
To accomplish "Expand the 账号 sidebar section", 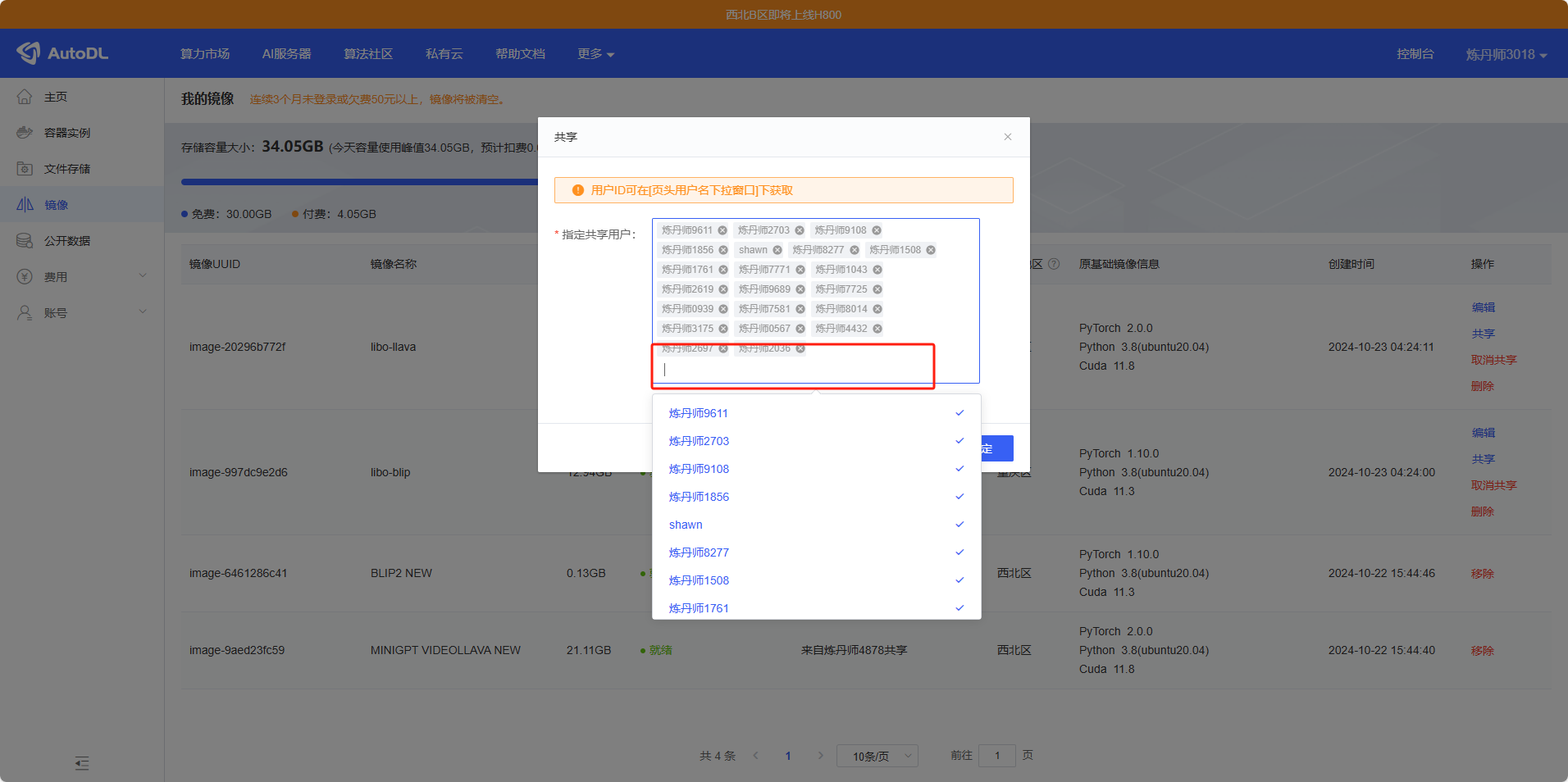I will (82, 313).
